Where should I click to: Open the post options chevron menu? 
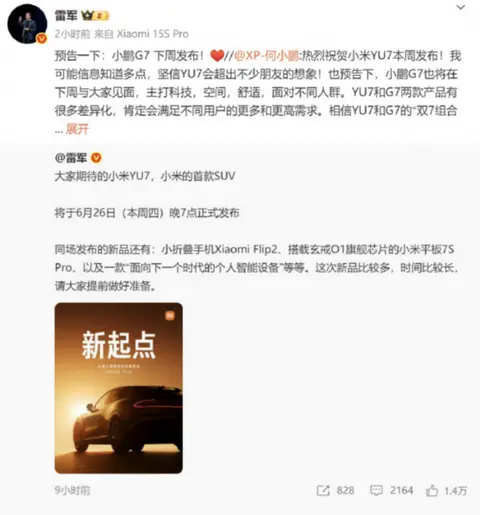461,7
